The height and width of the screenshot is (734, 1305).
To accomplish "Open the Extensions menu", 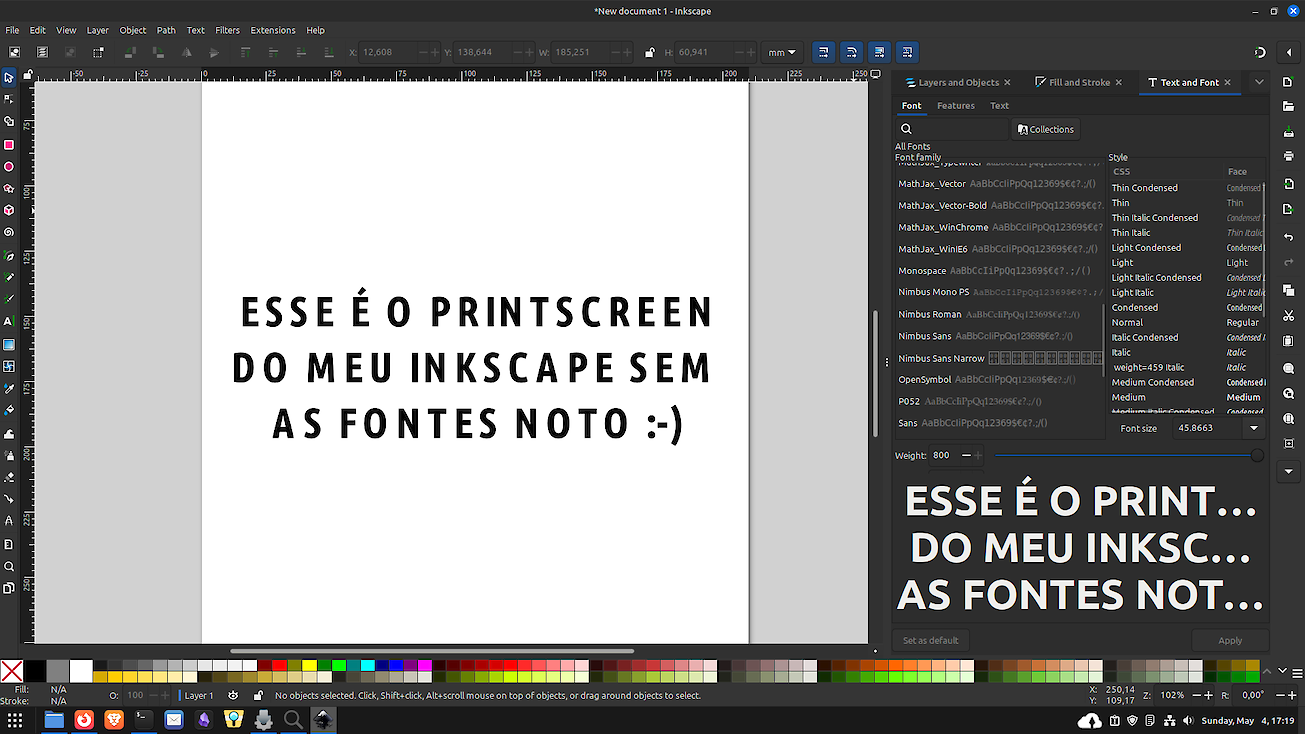I will coord(273,30).
